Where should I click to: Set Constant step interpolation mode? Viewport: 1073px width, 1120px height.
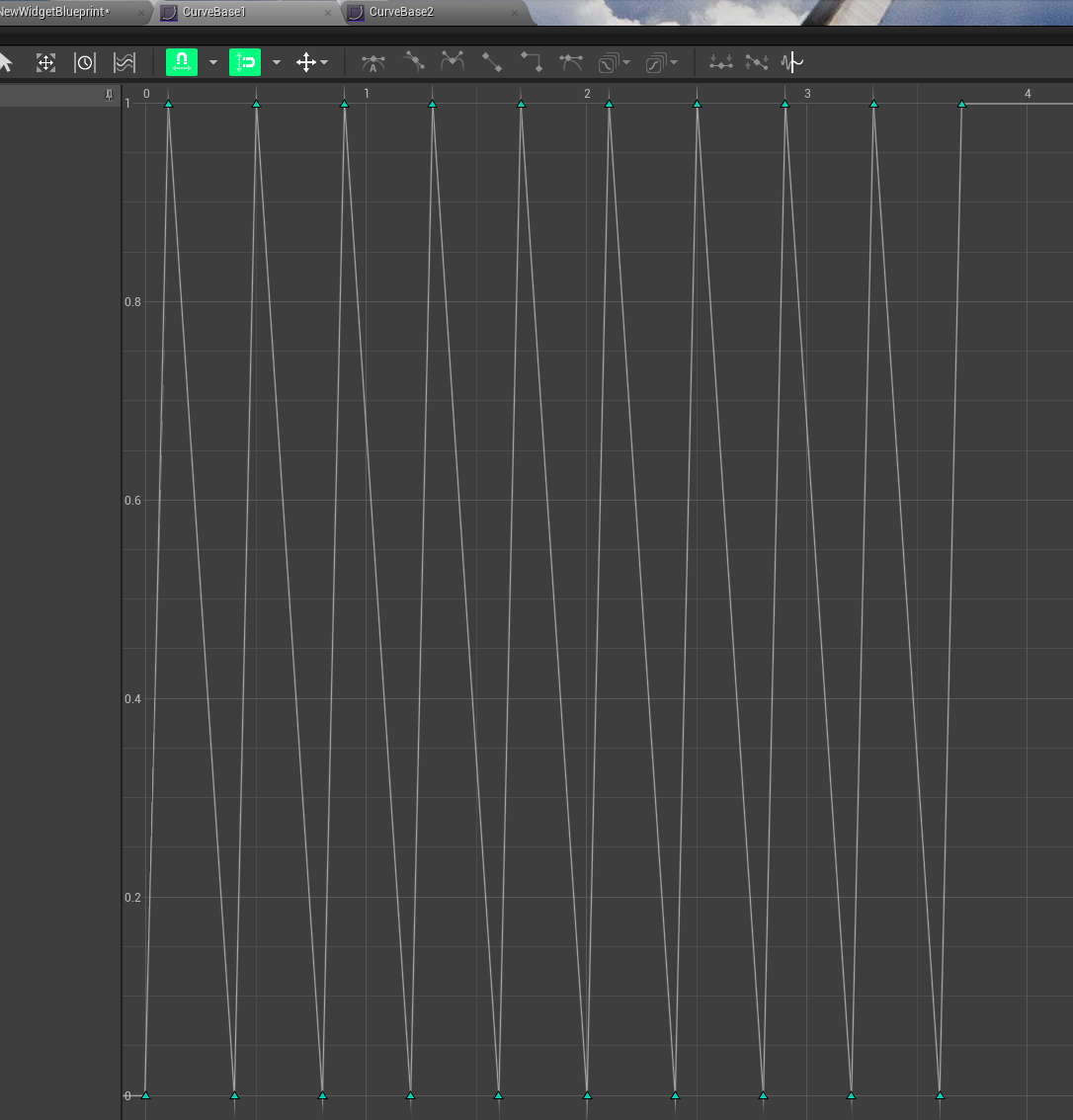(x=531, y=62)
